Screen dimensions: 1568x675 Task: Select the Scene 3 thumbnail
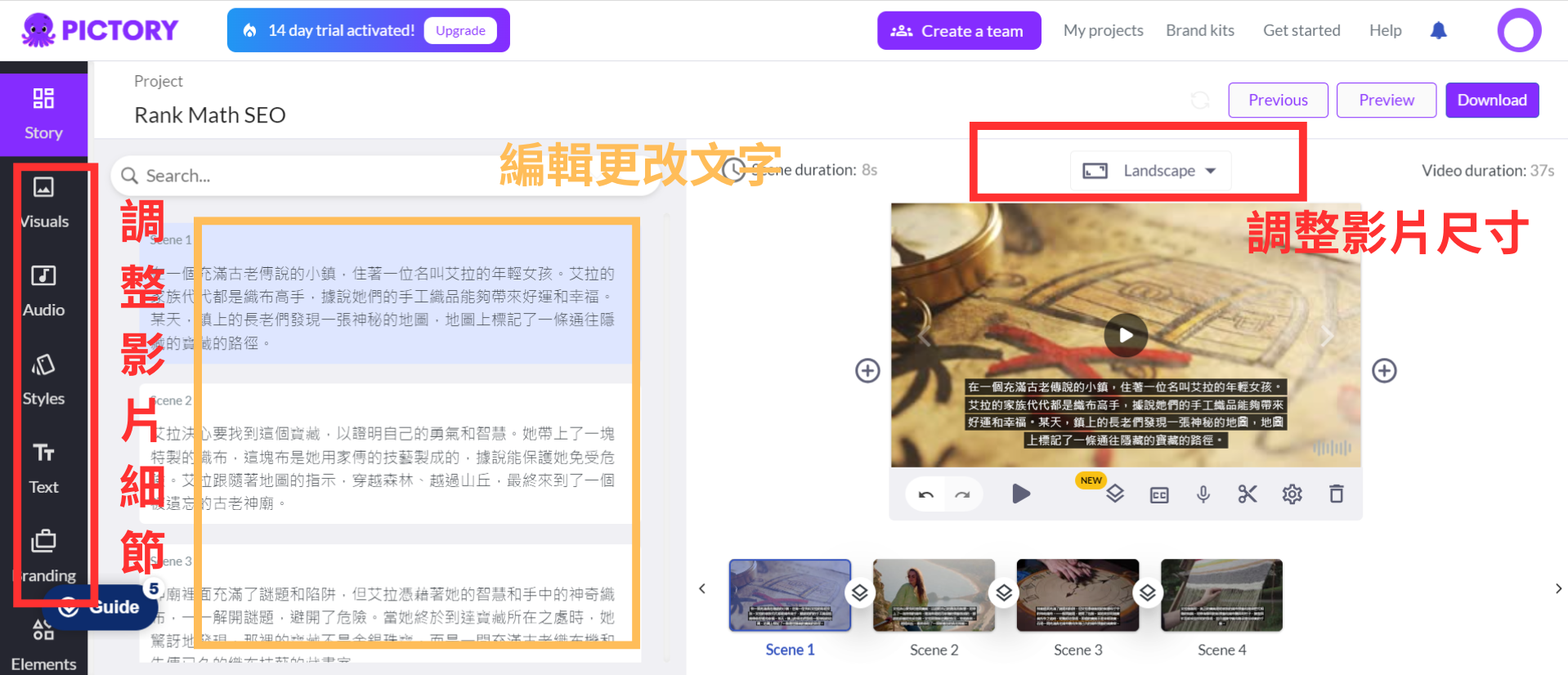(x=1077, y=596)
